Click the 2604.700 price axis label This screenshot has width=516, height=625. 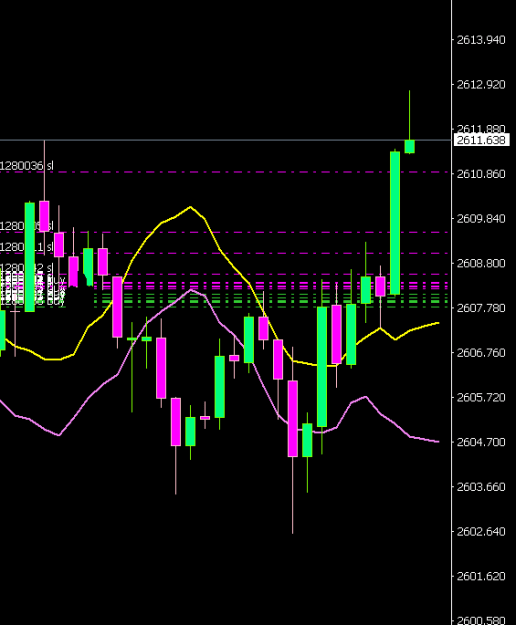[x=481, y=442]
